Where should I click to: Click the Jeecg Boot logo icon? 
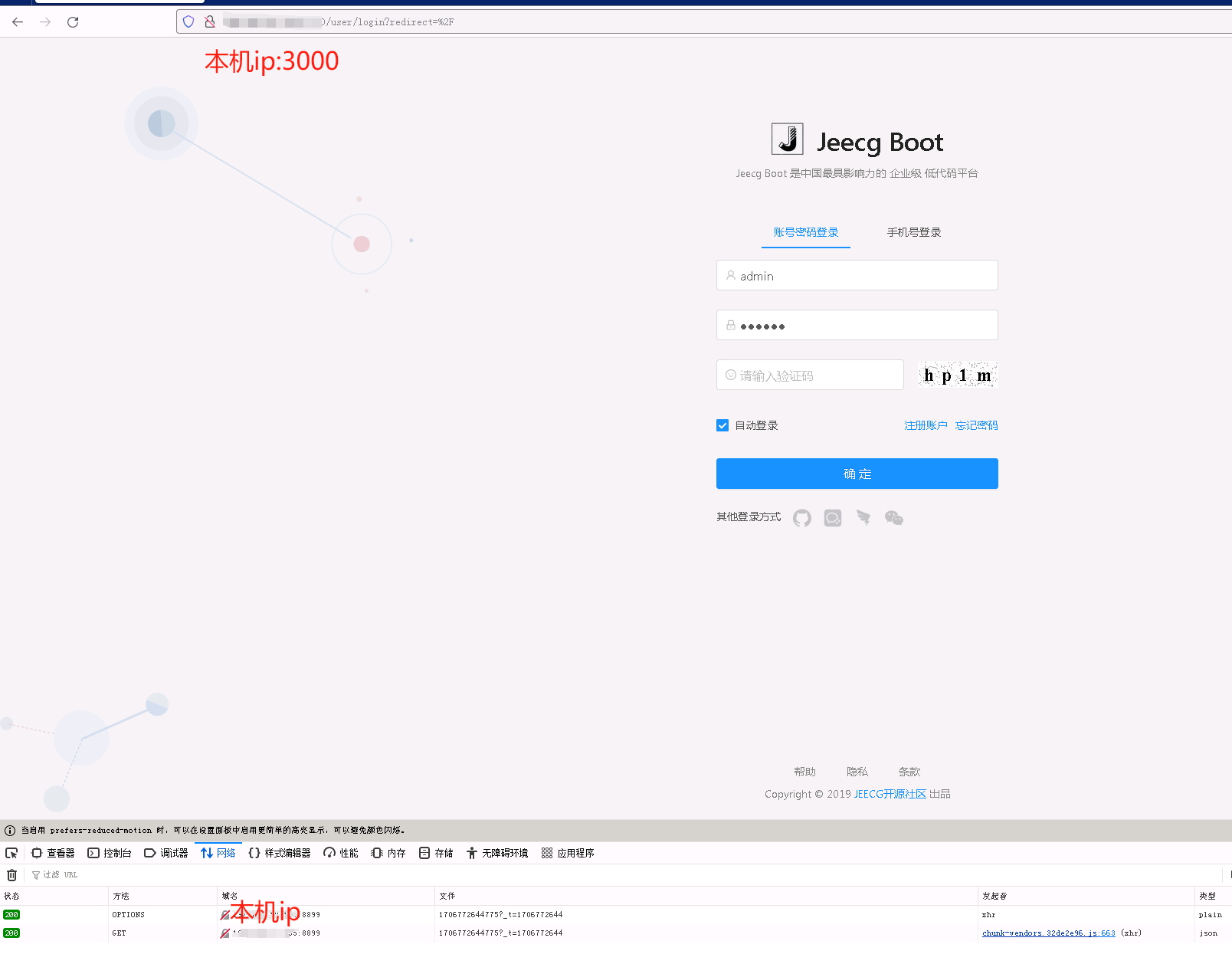[787, 139]
